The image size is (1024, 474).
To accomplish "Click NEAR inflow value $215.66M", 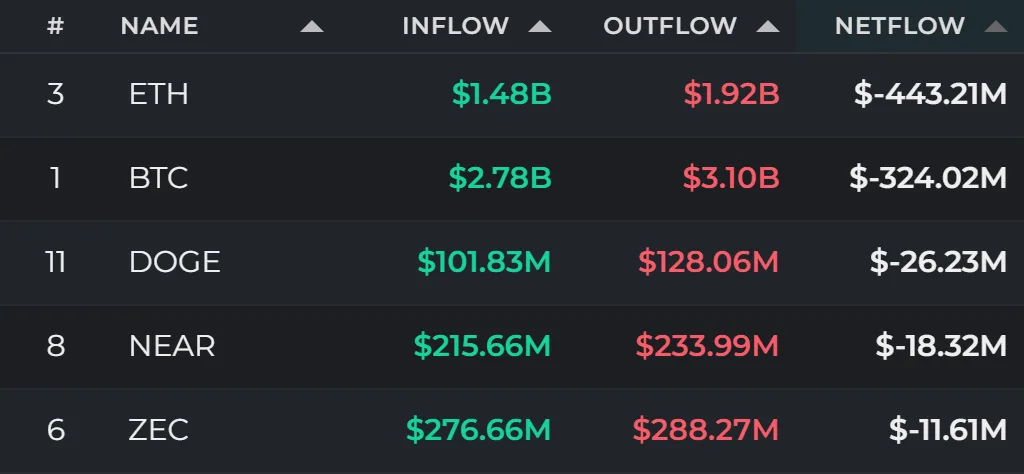I will click(483, 346).
